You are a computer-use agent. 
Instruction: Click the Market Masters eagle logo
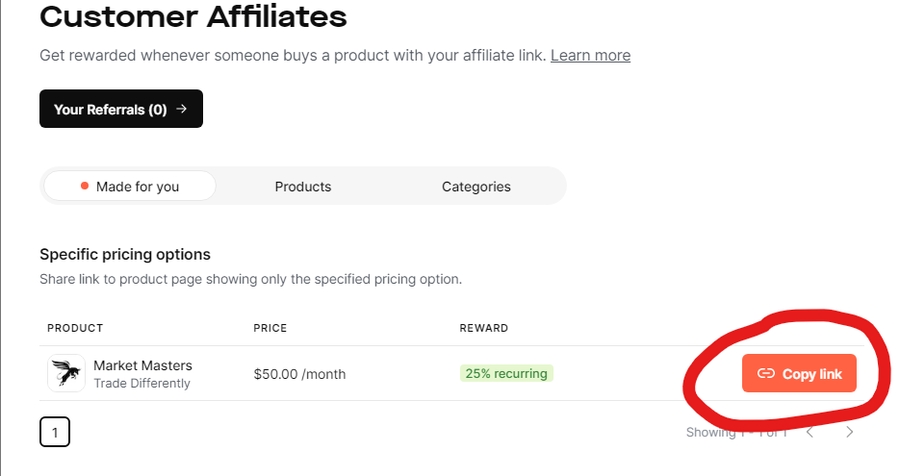point(66,373)
